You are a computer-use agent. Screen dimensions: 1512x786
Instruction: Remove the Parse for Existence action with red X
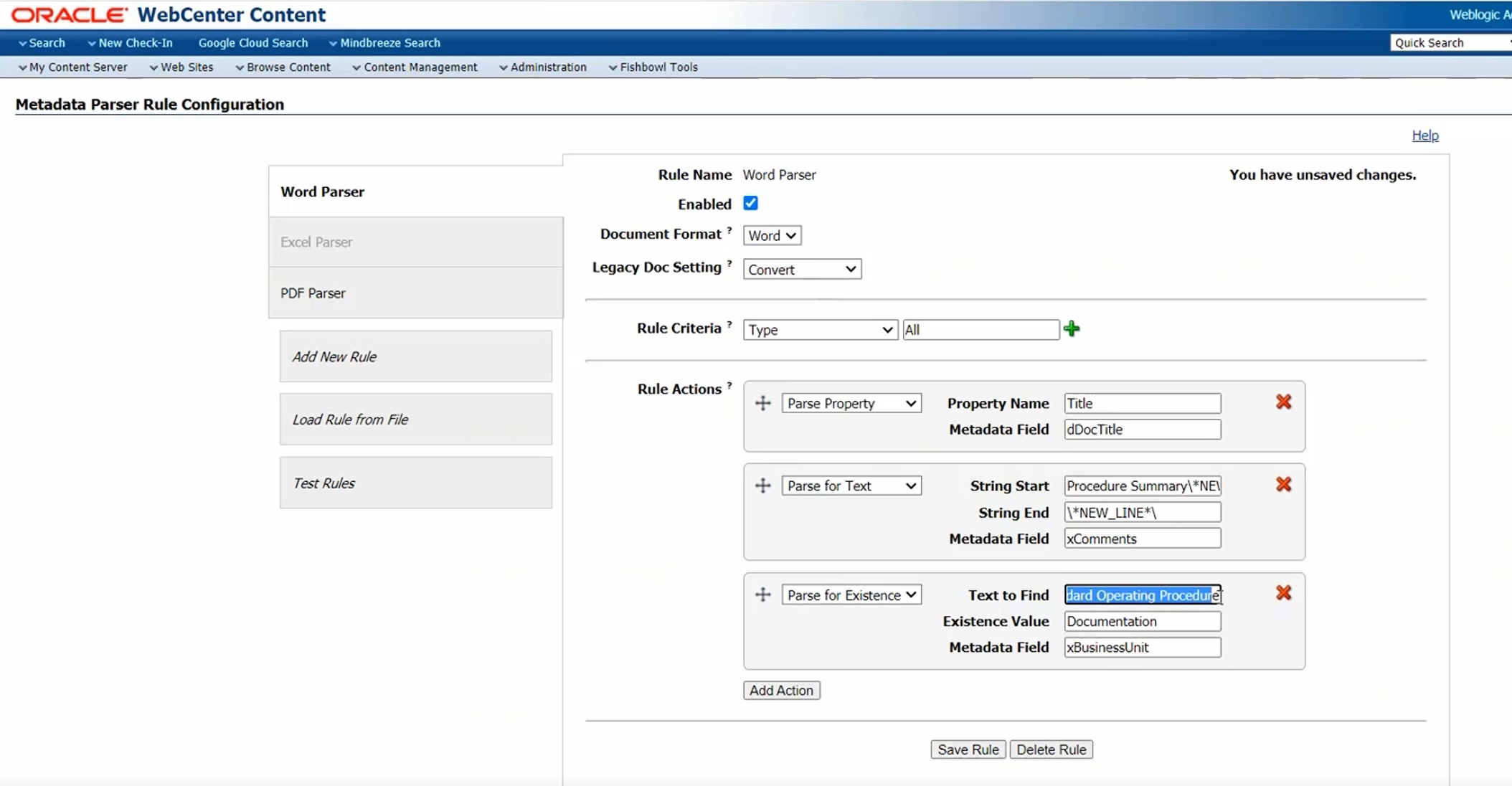tap(1283, 593)
